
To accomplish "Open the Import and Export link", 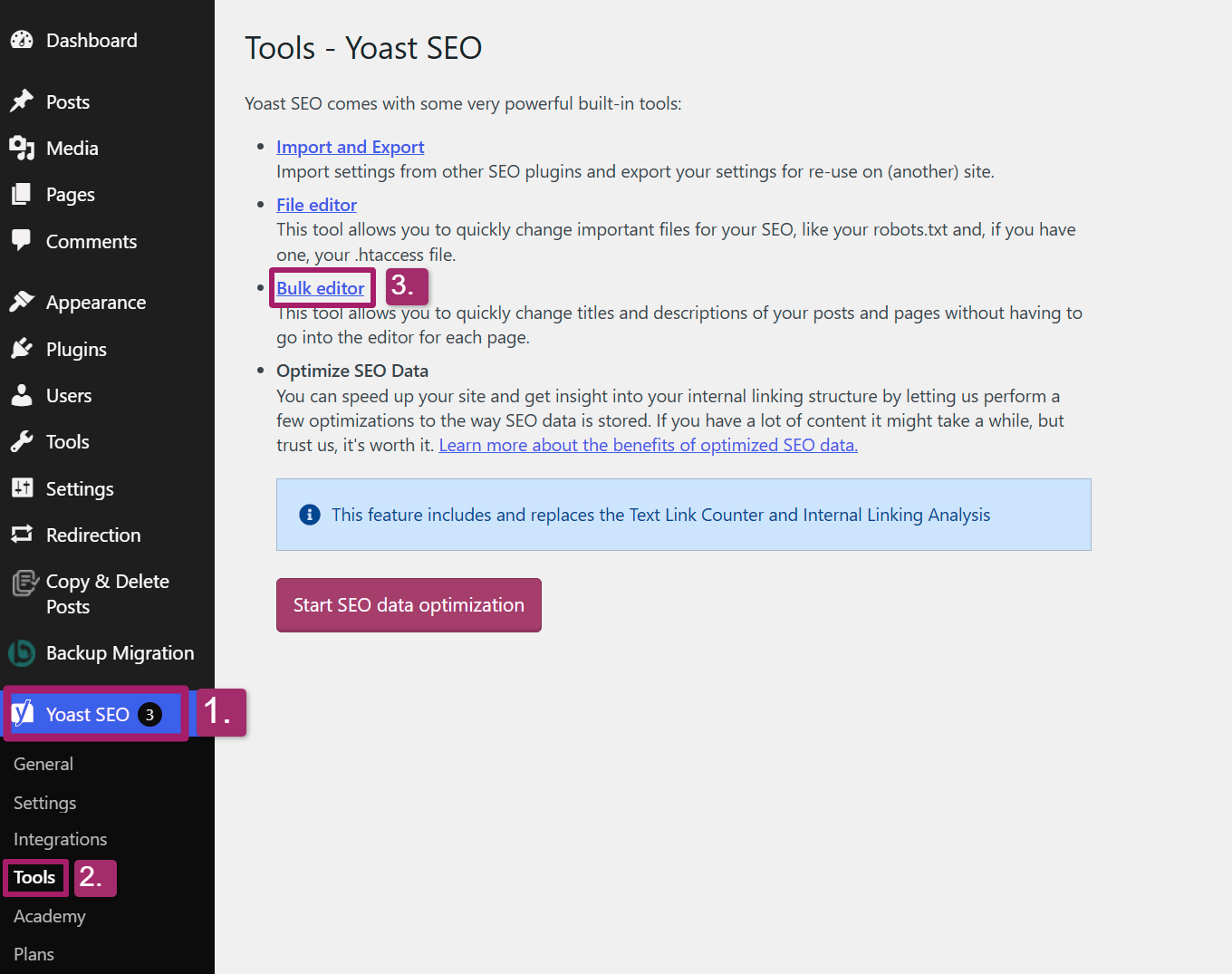I will [x=351, y=147].
